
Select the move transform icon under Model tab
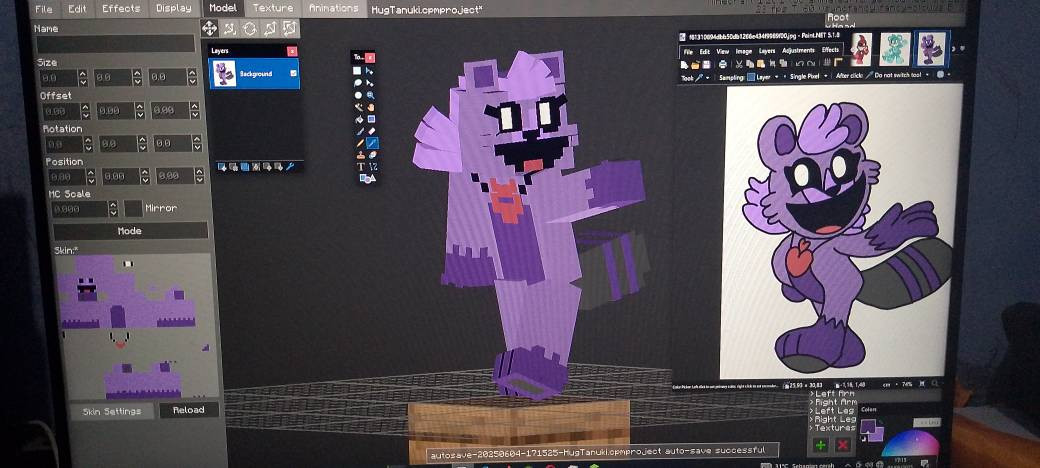210,29
